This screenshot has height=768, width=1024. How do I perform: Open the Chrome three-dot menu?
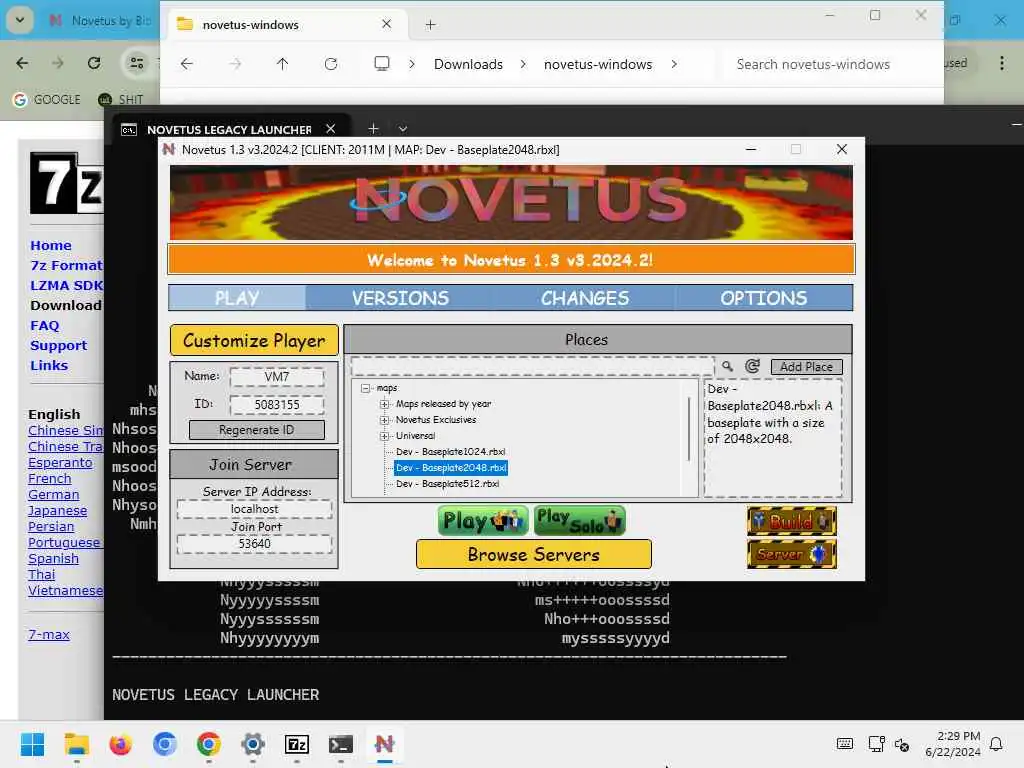(x=1002, y=63)
